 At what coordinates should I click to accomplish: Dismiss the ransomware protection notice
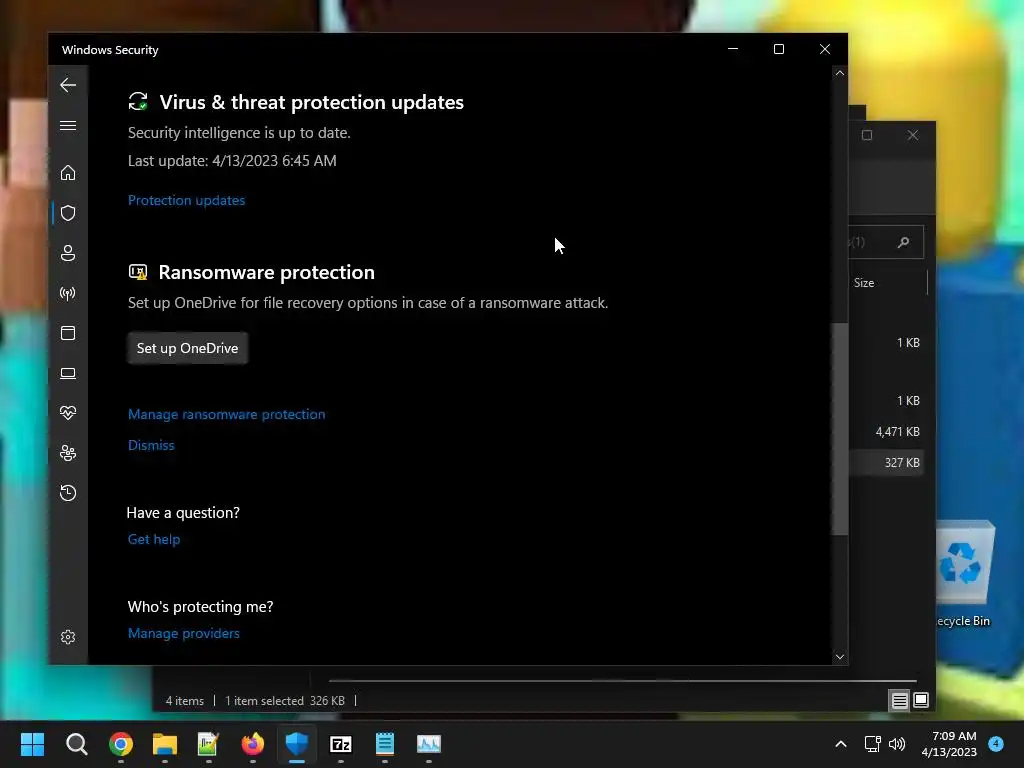[x=151, y=445]
